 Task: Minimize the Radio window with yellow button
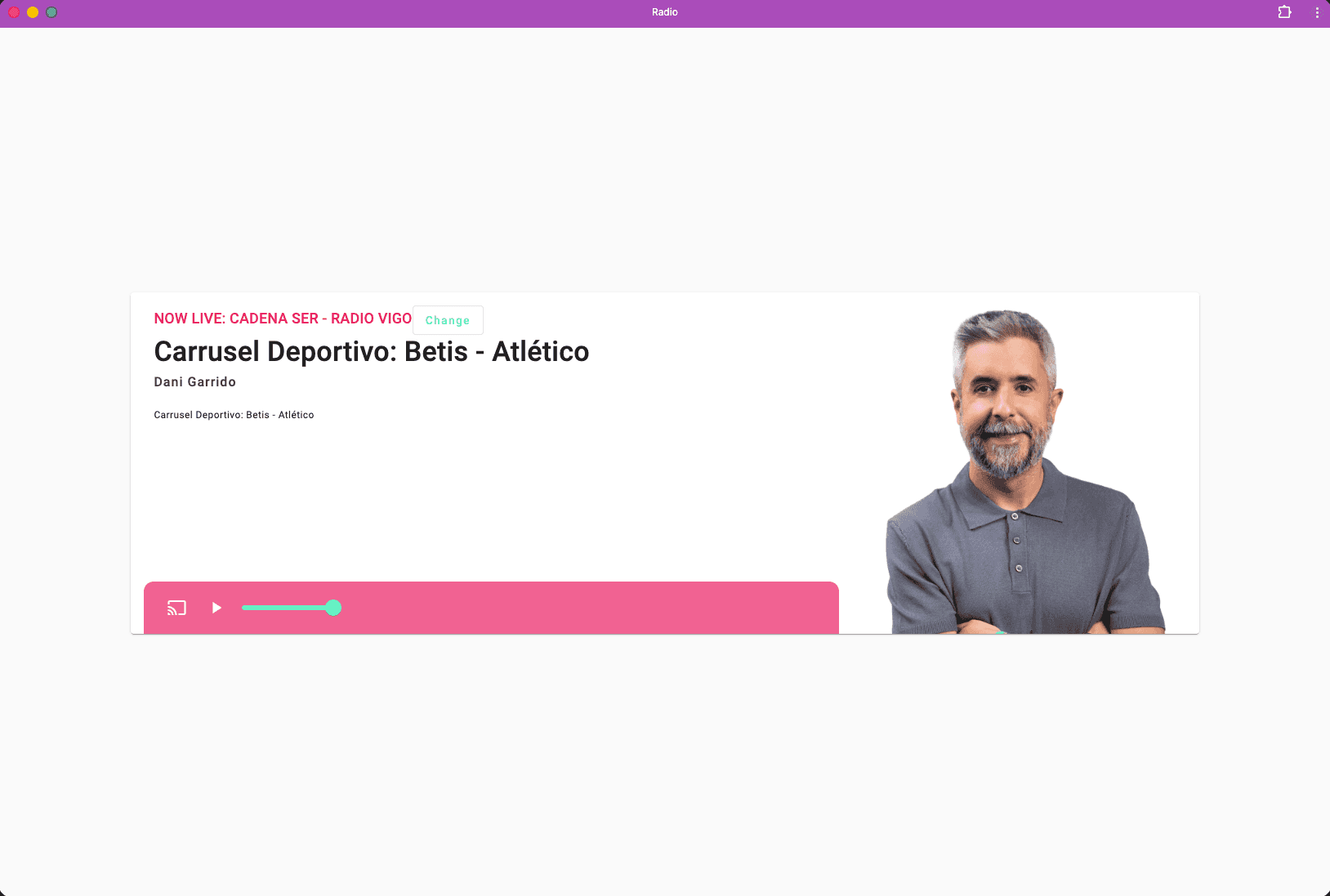33,12
